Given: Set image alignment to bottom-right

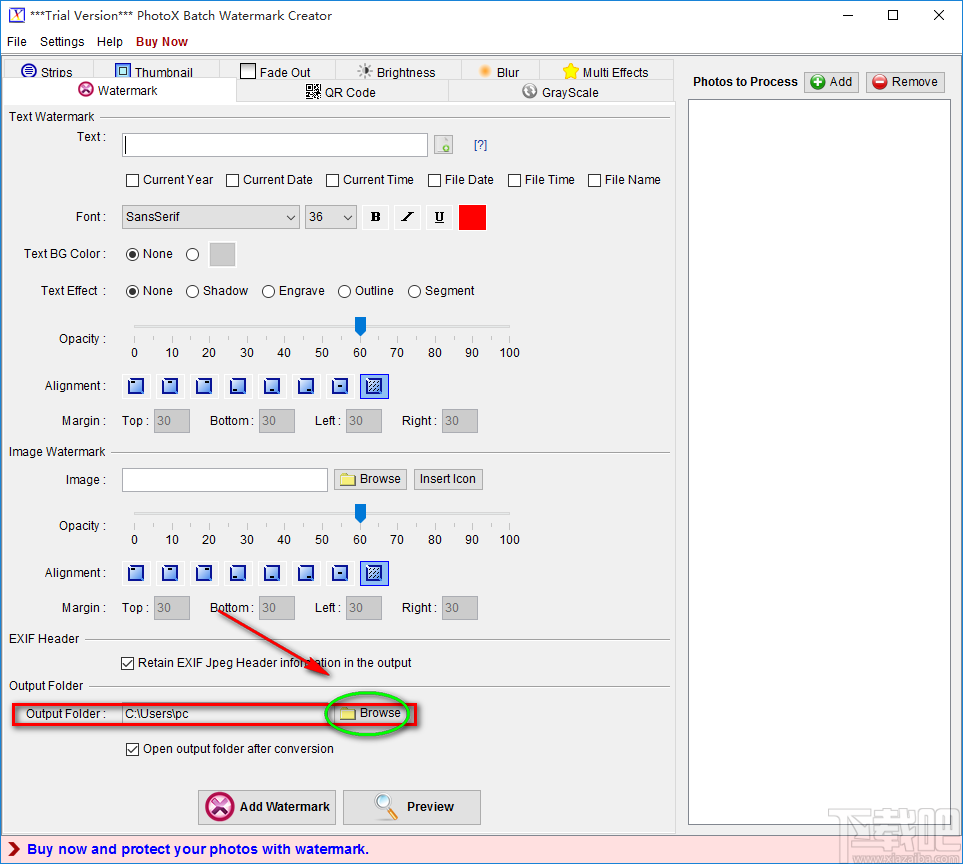Looking at the screenshot, I should click(x=306, y=573).
